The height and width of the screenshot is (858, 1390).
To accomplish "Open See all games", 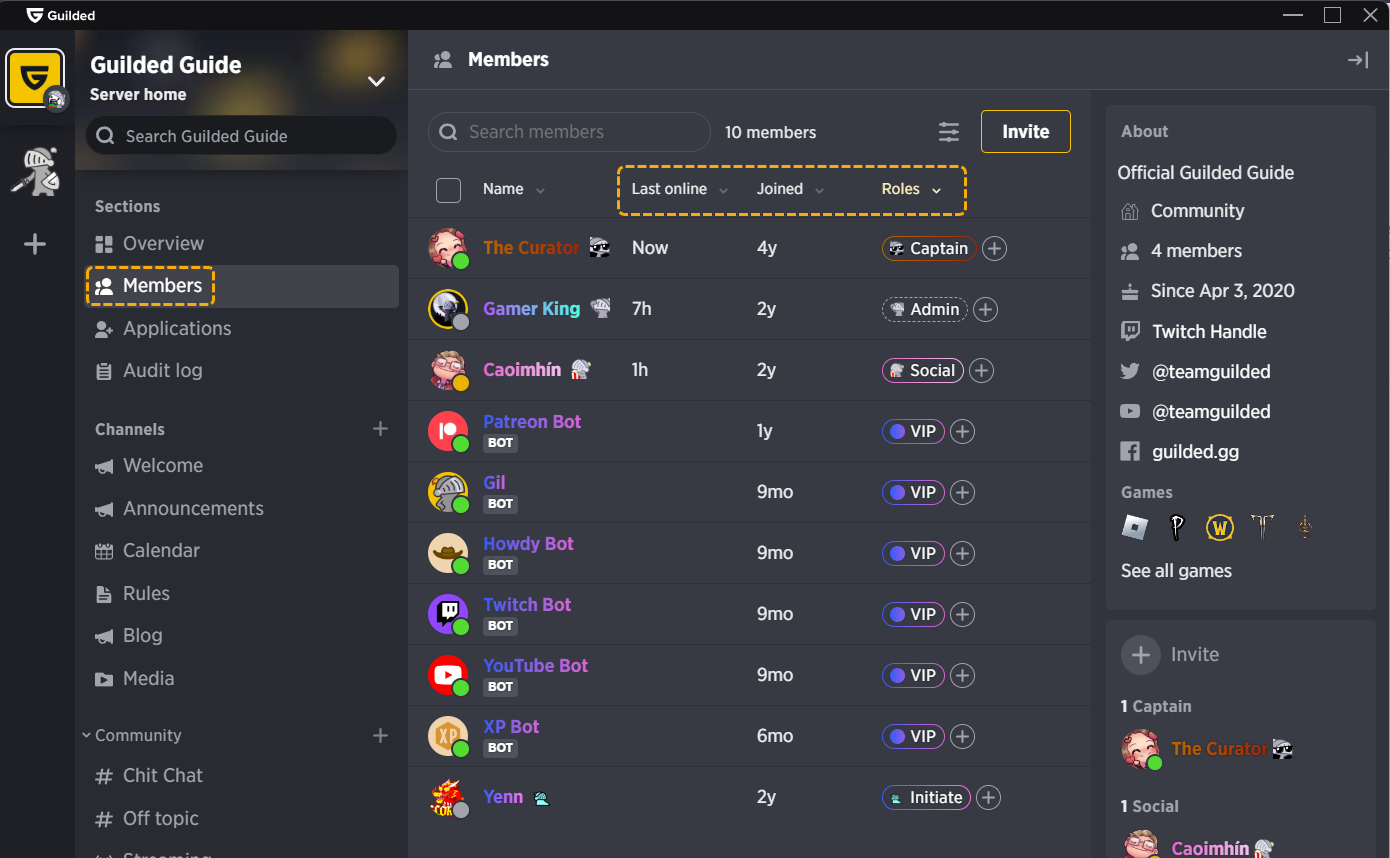I will point(1176,570).
